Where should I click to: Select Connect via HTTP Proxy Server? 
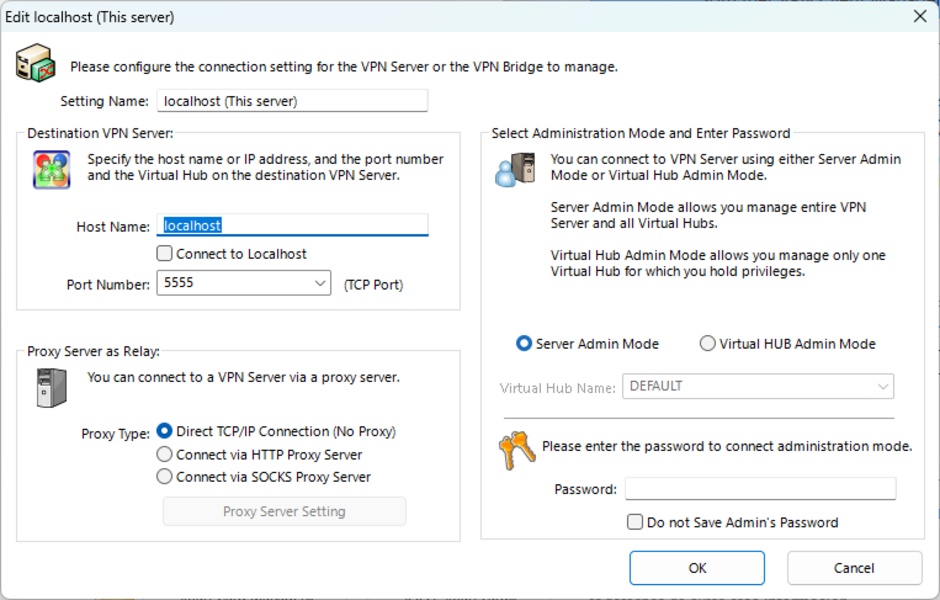[165, 455]
